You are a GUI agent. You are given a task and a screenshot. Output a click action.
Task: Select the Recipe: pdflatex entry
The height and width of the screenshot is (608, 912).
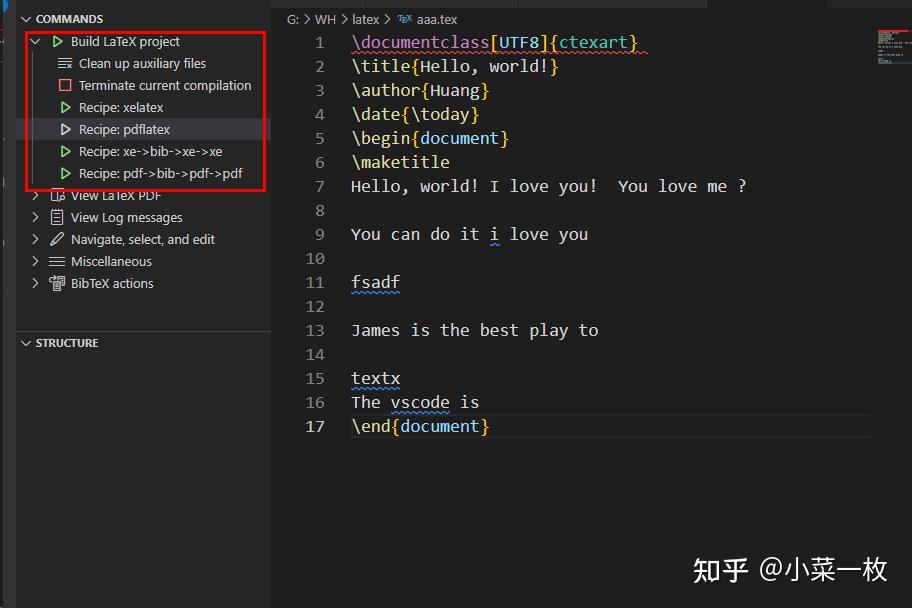(x=123, y=129)
